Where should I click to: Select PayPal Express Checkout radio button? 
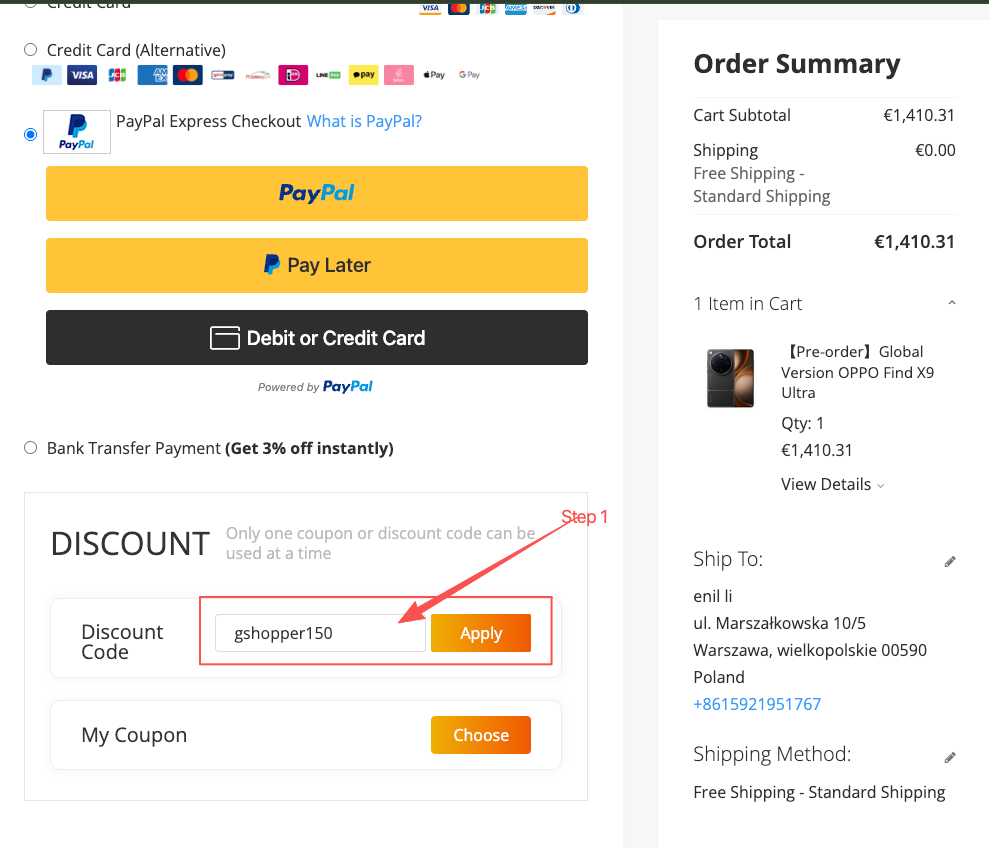point(30,134)
